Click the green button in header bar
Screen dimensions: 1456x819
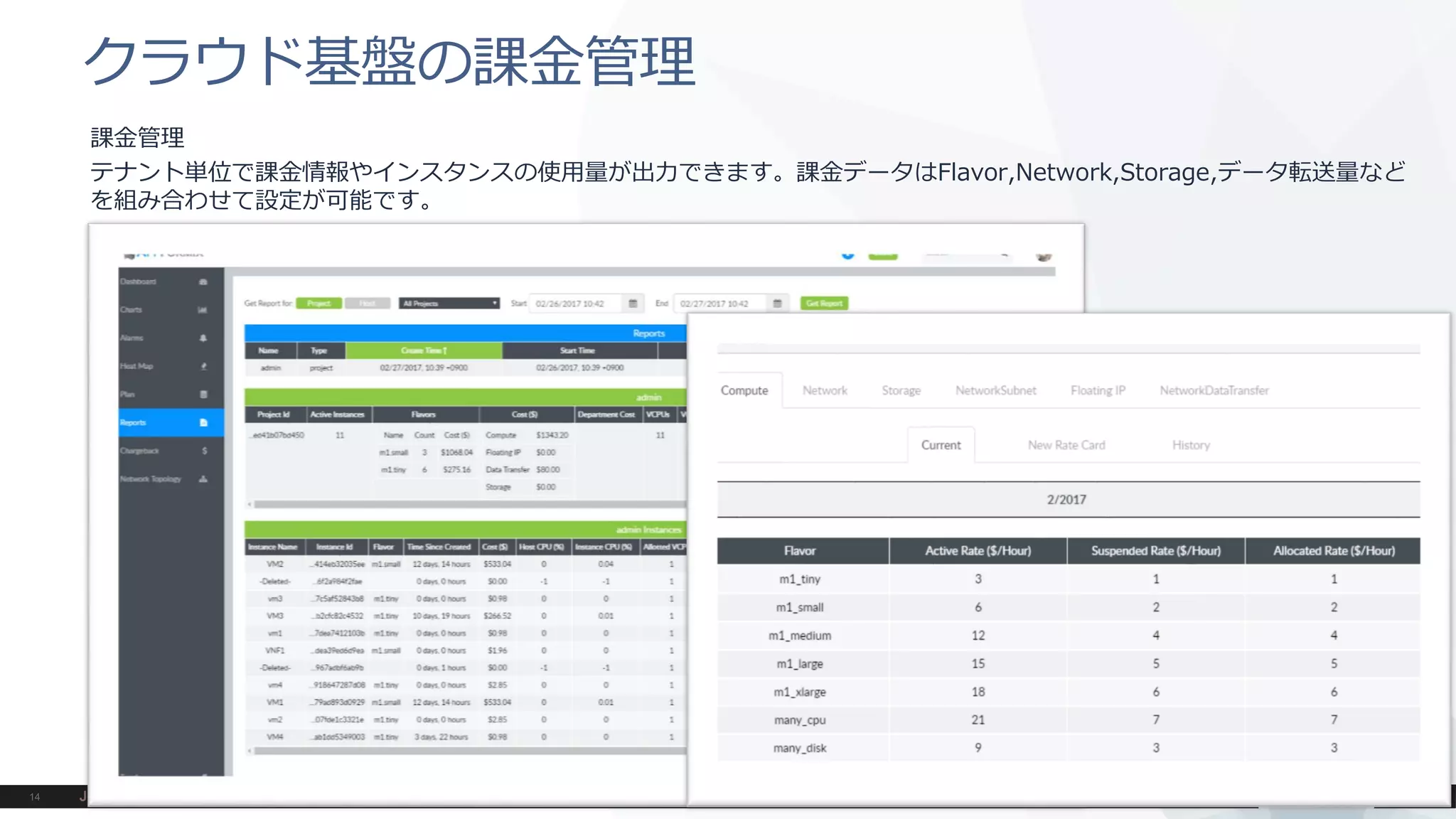coord(883,256)
